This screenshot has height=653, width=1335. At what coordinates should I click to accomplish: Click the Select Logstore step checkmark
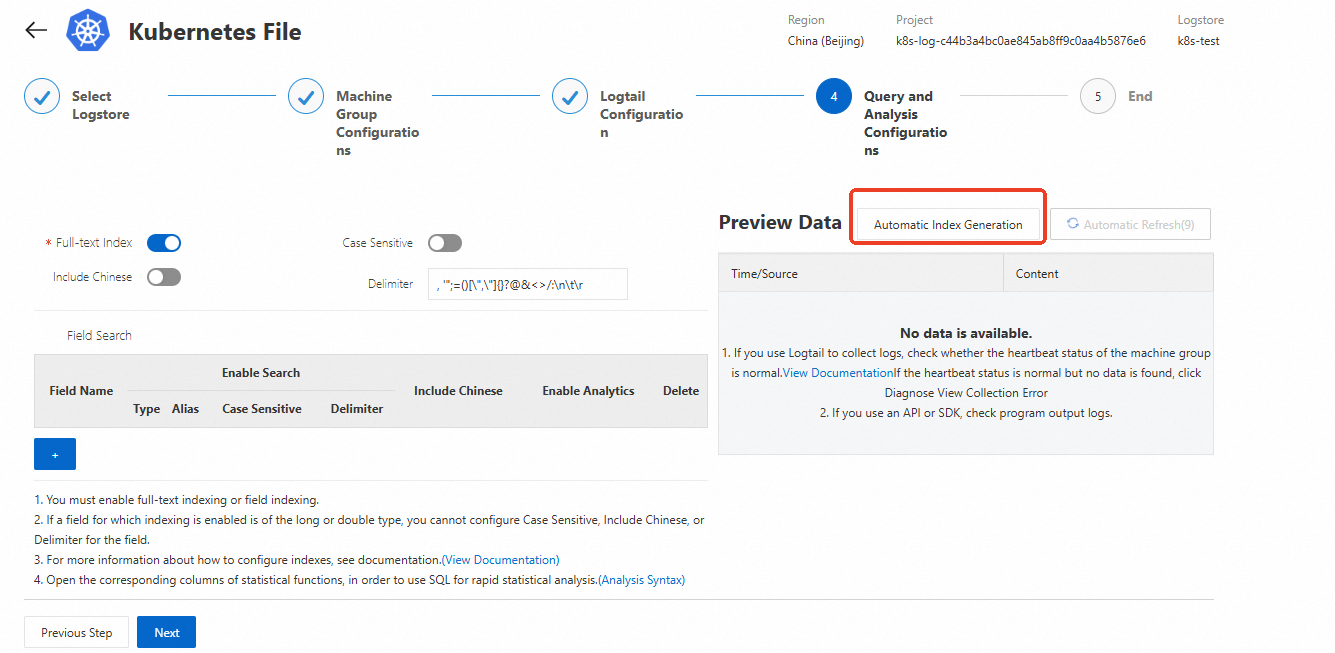[42, 97]
